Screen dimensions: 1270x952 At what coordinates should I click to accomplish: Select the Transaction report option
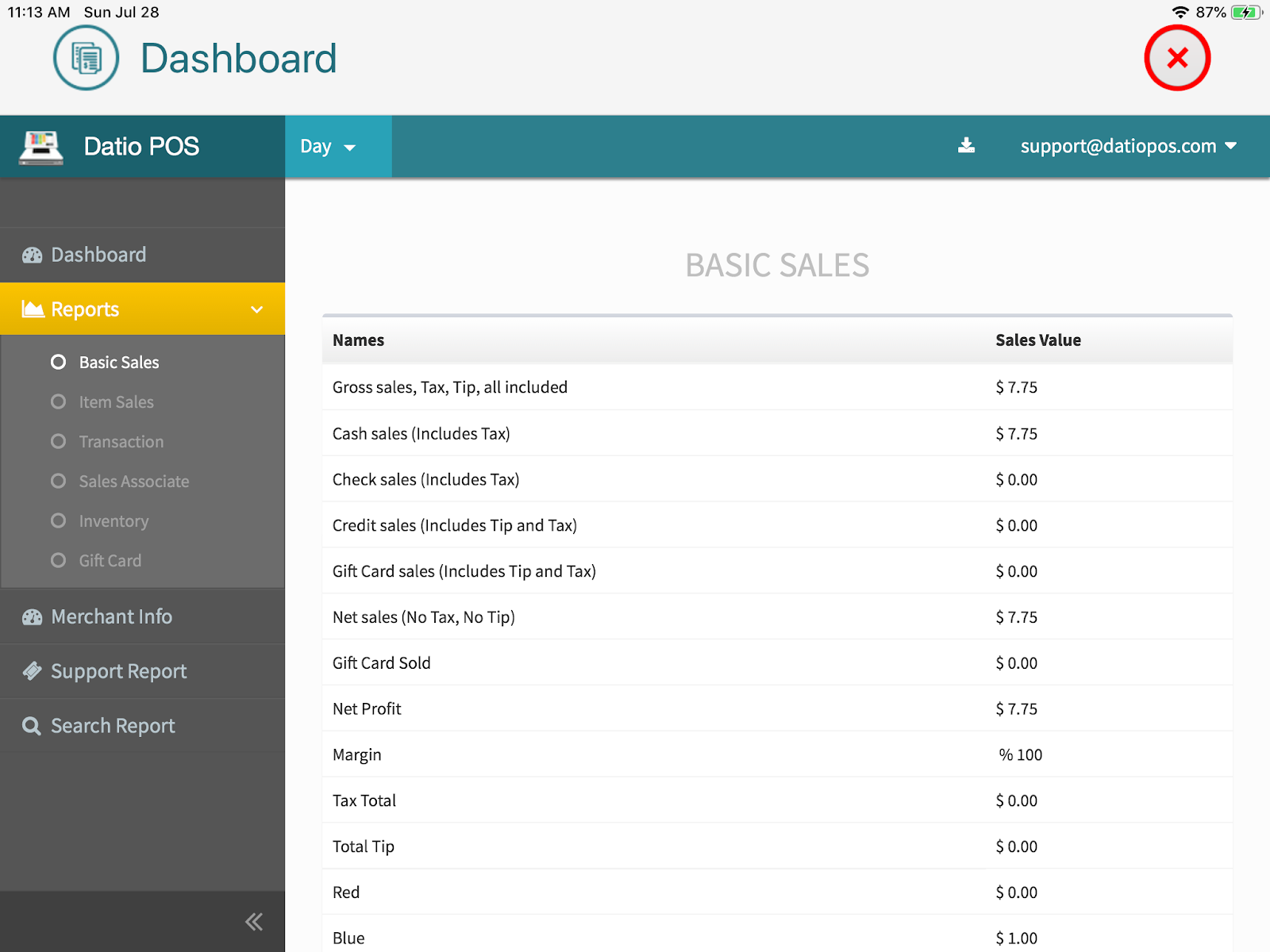point(58,441)
